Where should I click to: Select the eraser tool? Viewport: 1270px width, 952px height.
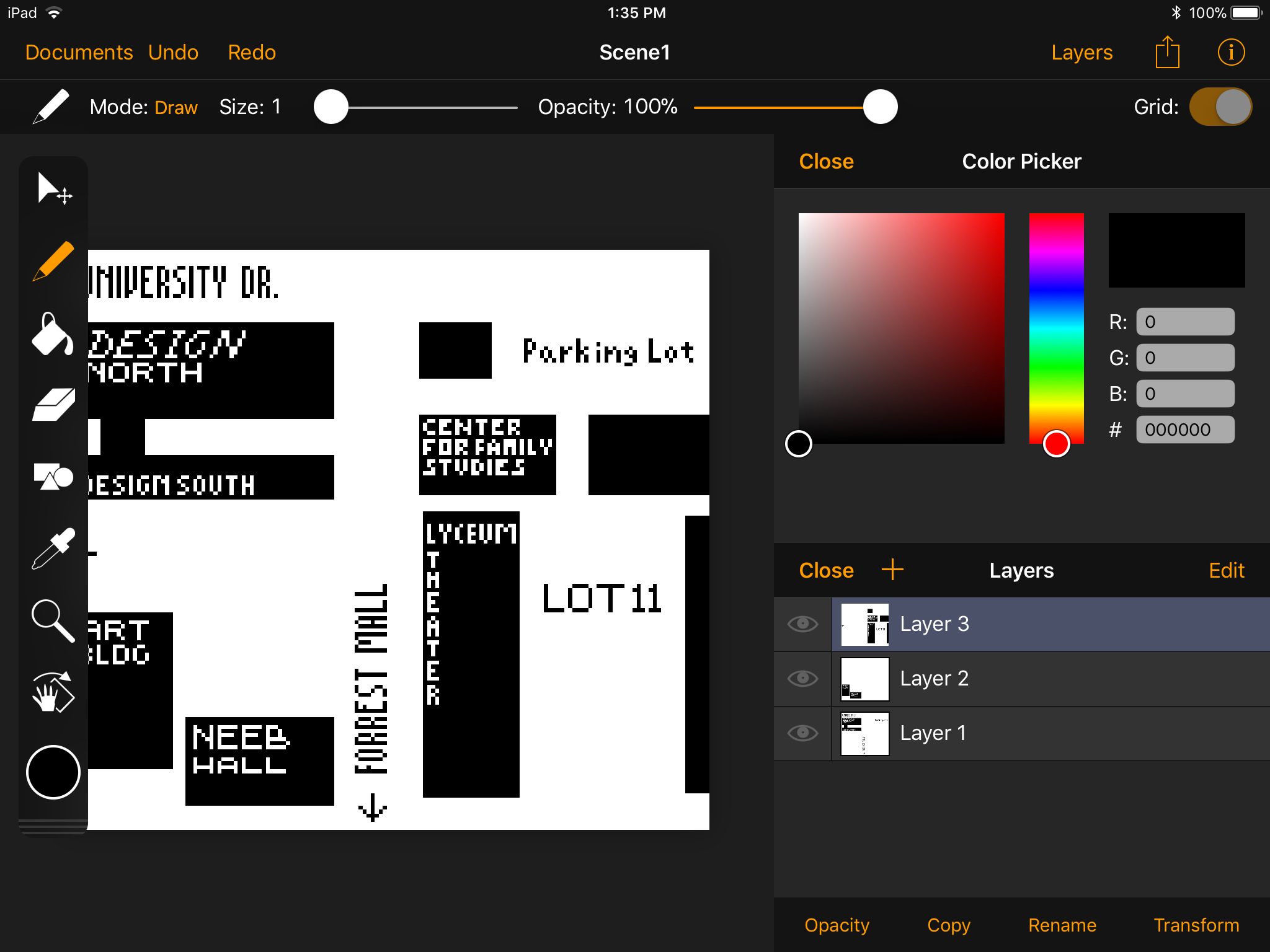[x=53, y=405]
